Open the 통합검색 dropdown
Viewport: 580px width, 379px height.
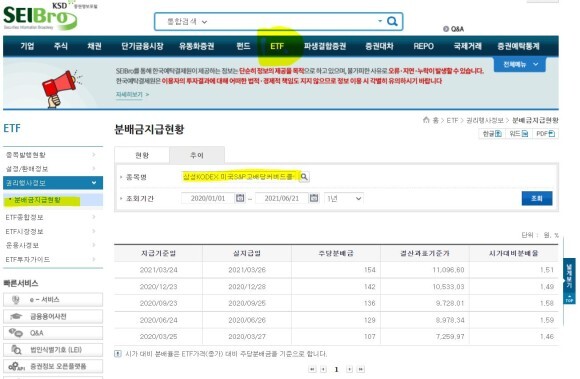pyautogui.click(x=187, y=22)
